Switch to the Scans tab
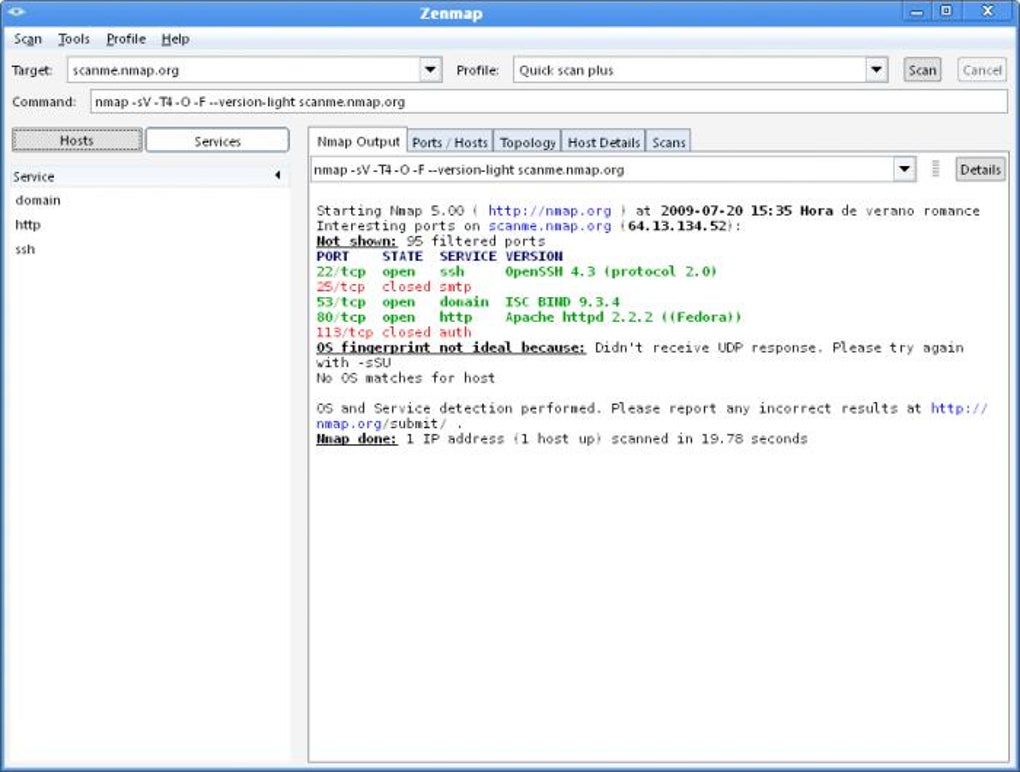The width and height of the screenshot is (1020, 772). pos(669,142)
